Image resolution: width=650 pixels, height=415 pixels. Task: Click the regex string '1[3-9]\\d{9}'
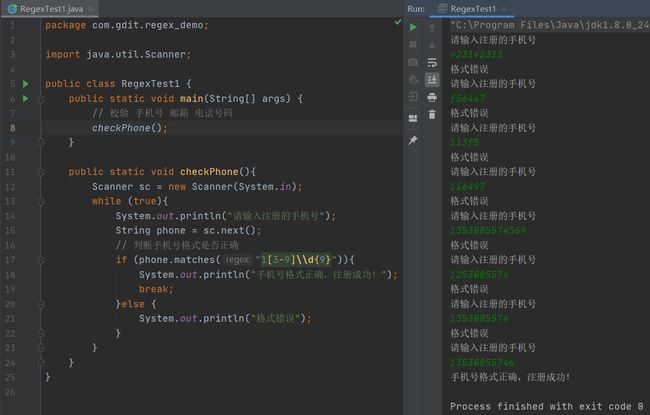click(295, 260)
